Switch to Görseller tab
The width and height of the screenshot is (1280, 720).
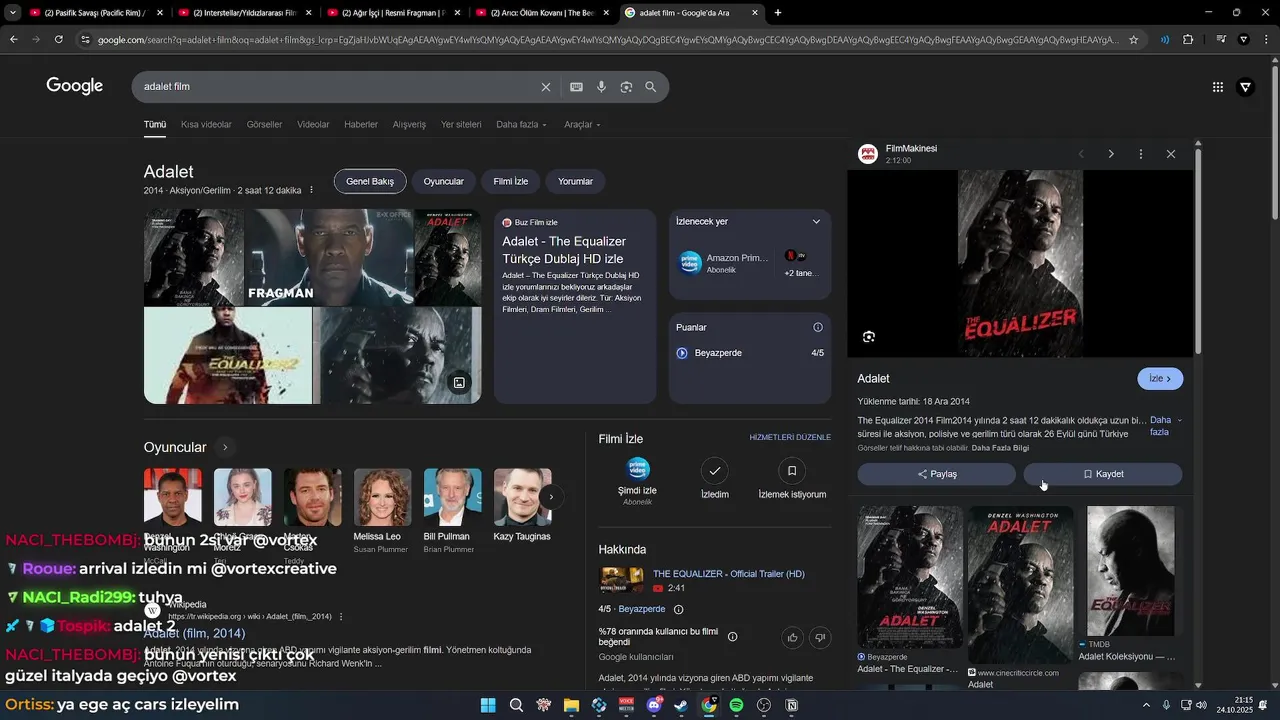[x=264, y=125]
